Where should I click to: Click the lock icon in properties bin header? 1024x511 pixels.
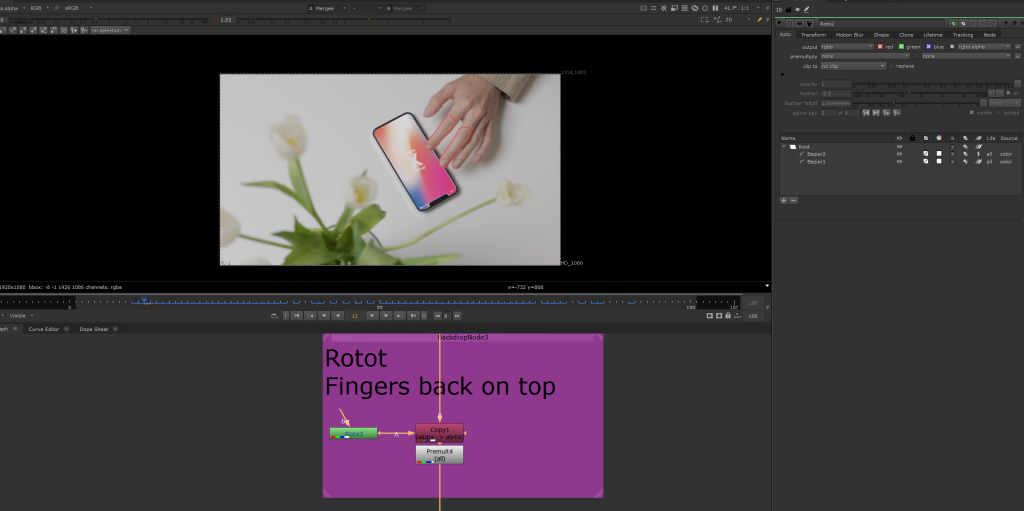[x=789, y=9]
